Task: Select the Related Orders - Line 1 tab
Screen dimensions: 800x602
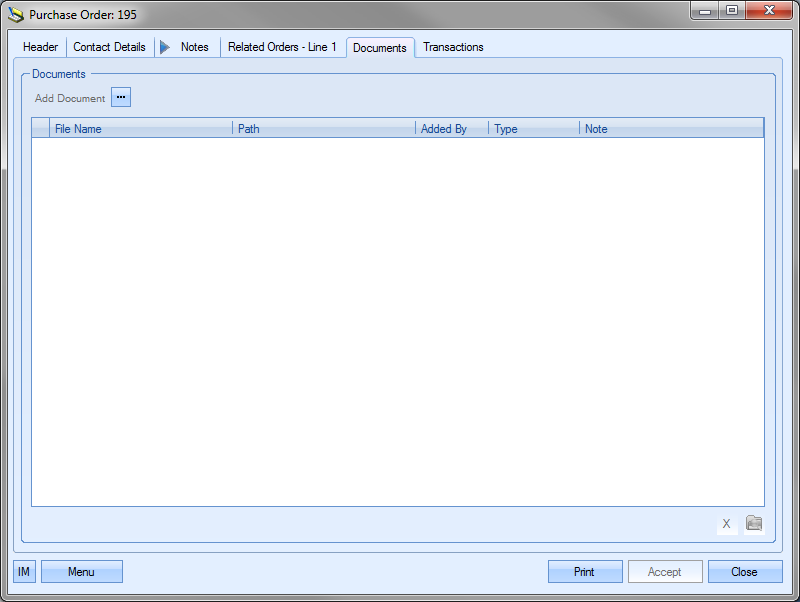Action: tap(282, 47)
